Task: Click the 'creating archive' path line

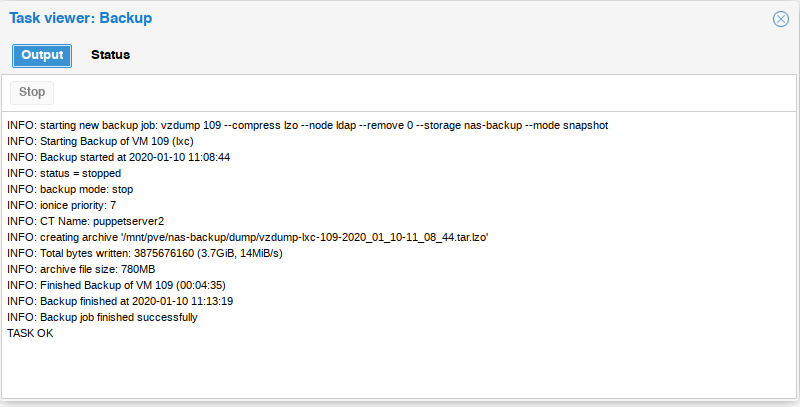Action: pos(247,237)
